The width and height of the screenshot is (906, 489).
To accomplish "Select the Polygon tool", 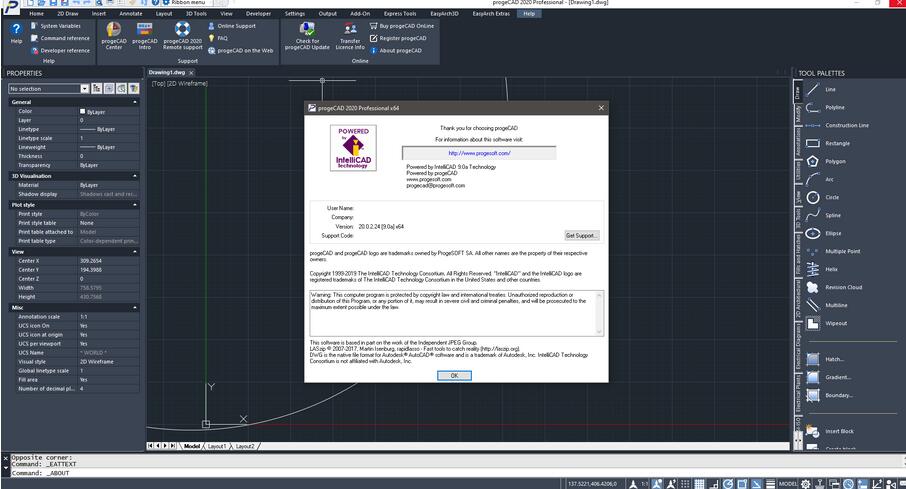I will tap(826, 161).
